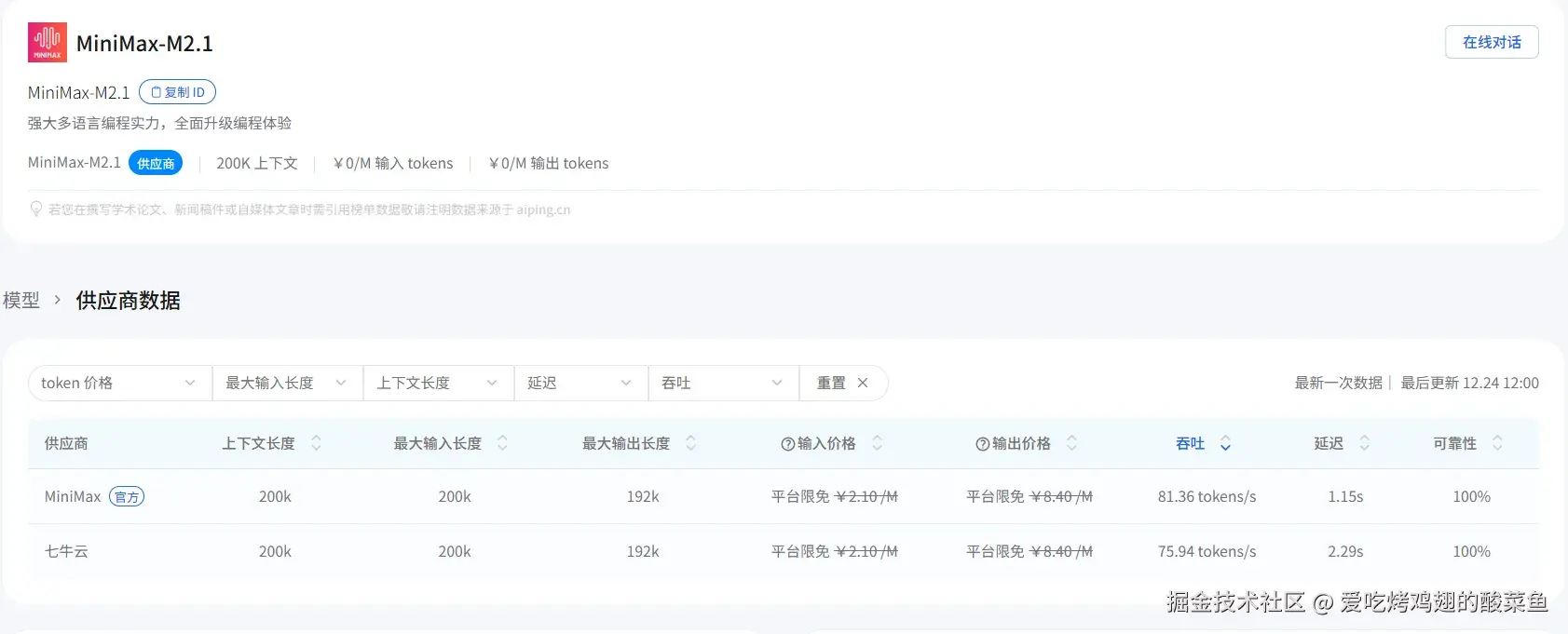Click the 吞吐 column header text
The width and height of the screenshot is (1568, 634).
click(1190, 443)
